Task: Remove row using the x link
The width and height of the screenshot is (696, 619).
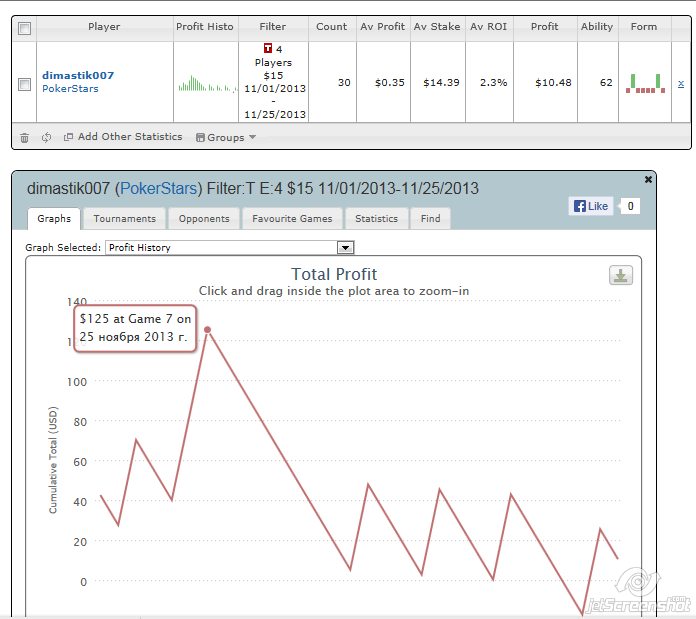Action: click(x=681, y=83)
